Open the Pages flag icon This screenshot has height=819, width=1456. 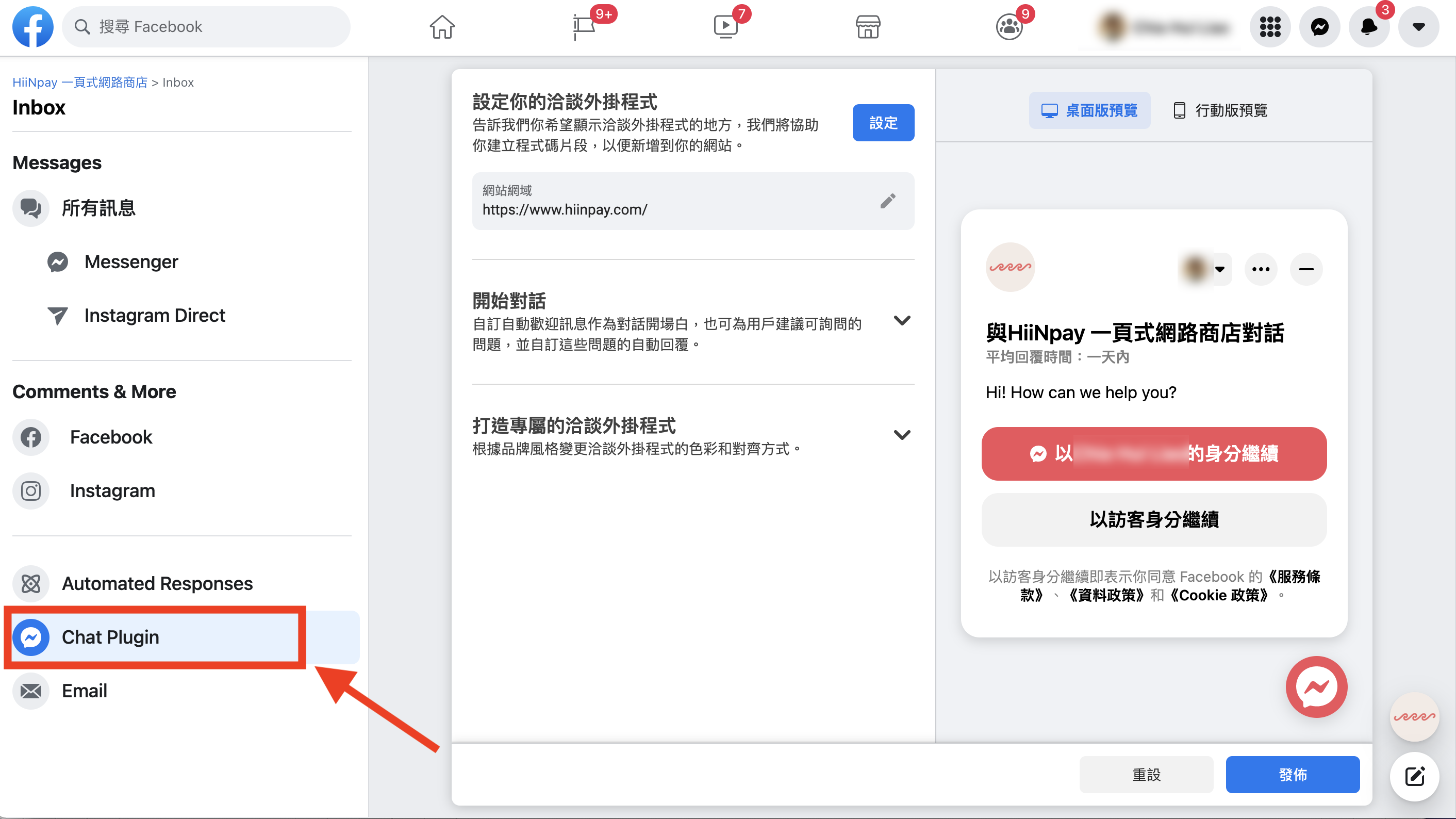click(584, 27)
